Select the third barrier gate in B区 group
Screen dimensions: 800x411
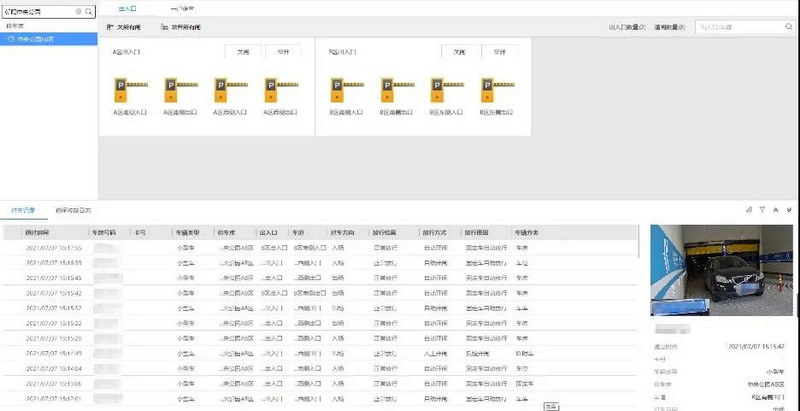pos(437,92)
